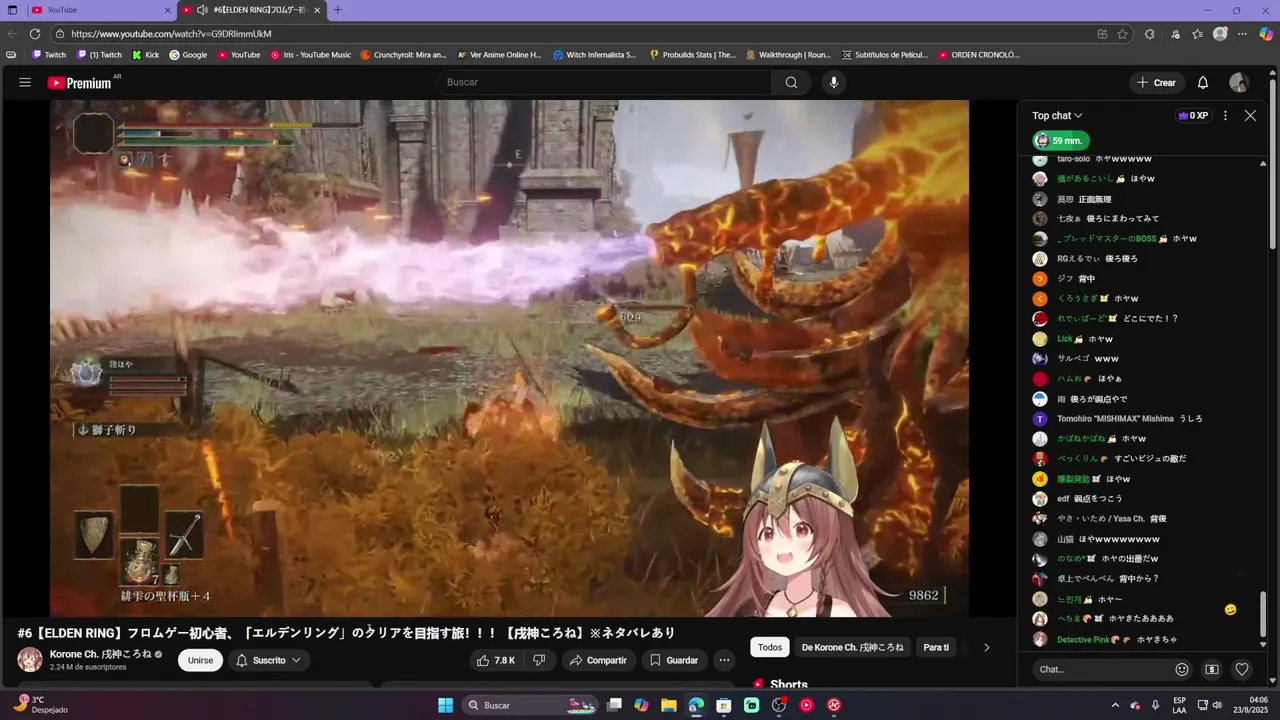The image size is (1280, 720).
Task: Select the Para ti filter chip
Action: coord(936,647)
